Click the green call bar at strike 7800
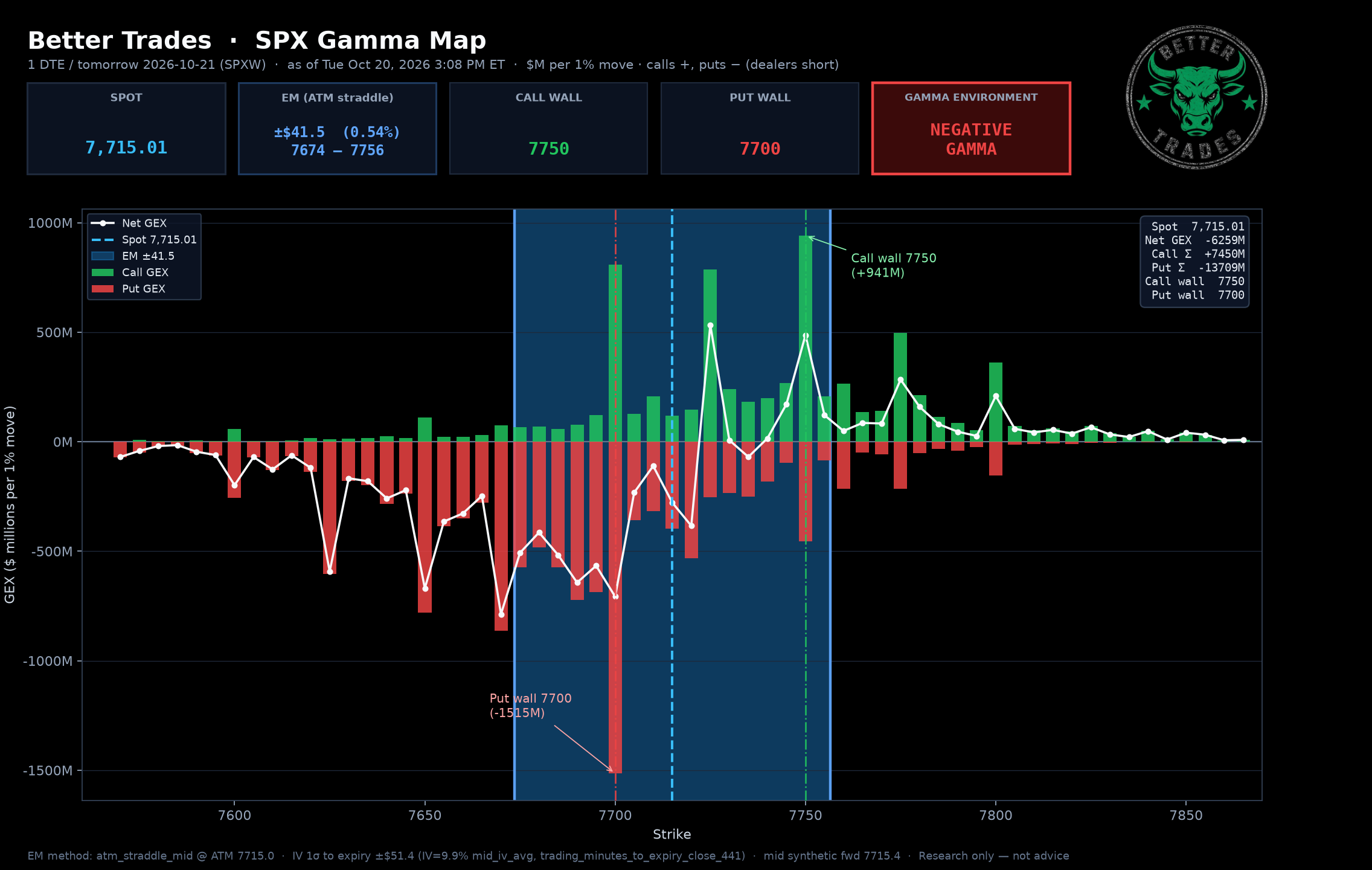1372x870 pixels. point(996,402)
